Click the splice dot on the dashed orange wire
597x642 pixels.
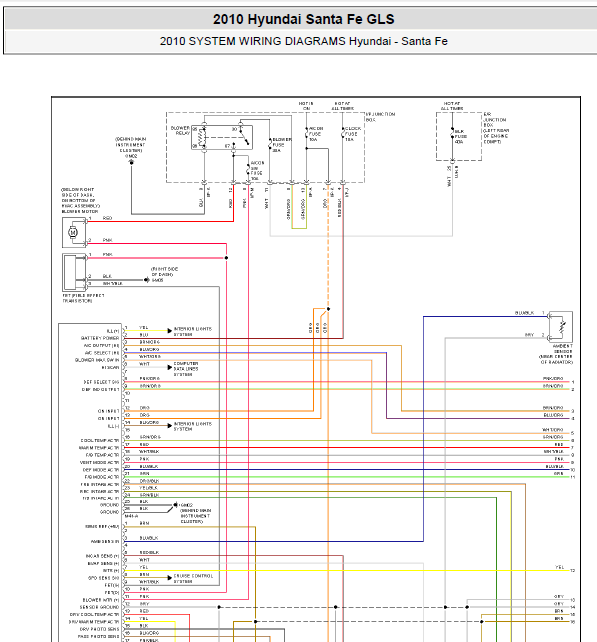pyautogui.click(x=328, y=309)
